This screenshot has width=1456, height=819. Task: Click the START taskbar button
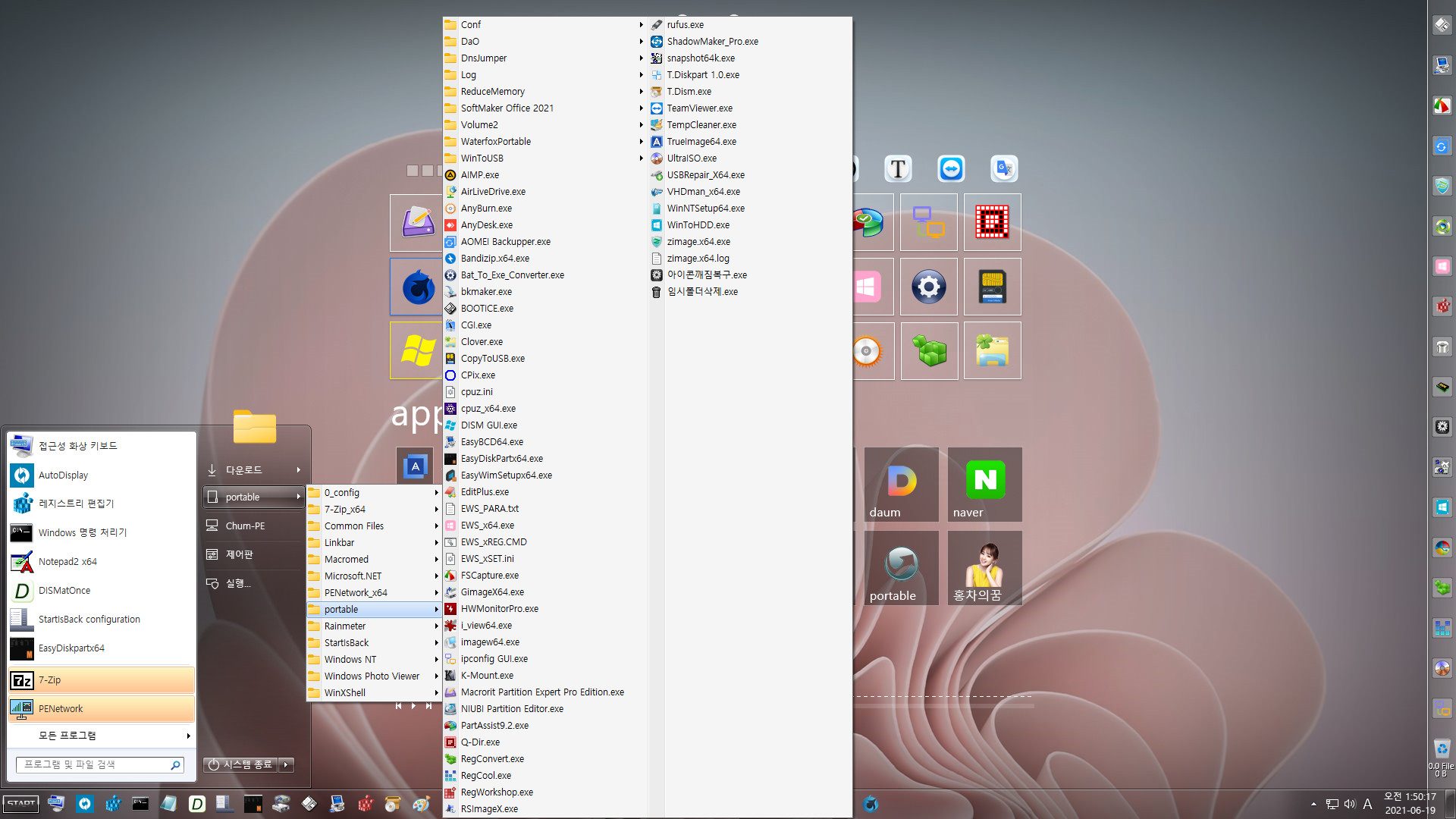pos(21,804)
